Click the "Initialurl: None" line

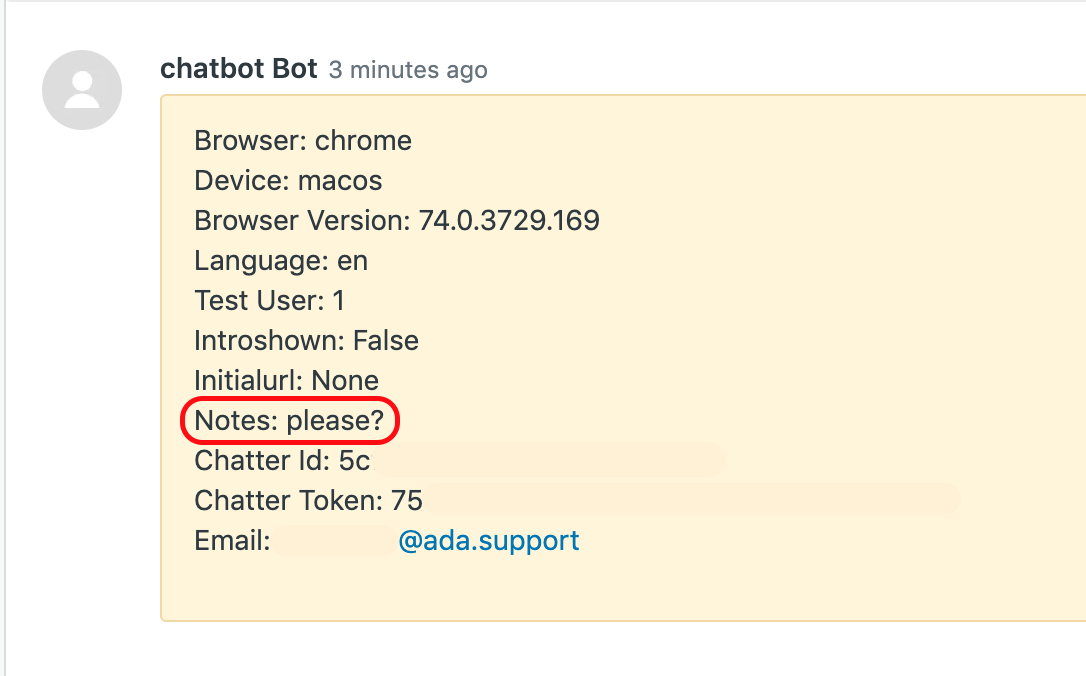pos(286,381)
